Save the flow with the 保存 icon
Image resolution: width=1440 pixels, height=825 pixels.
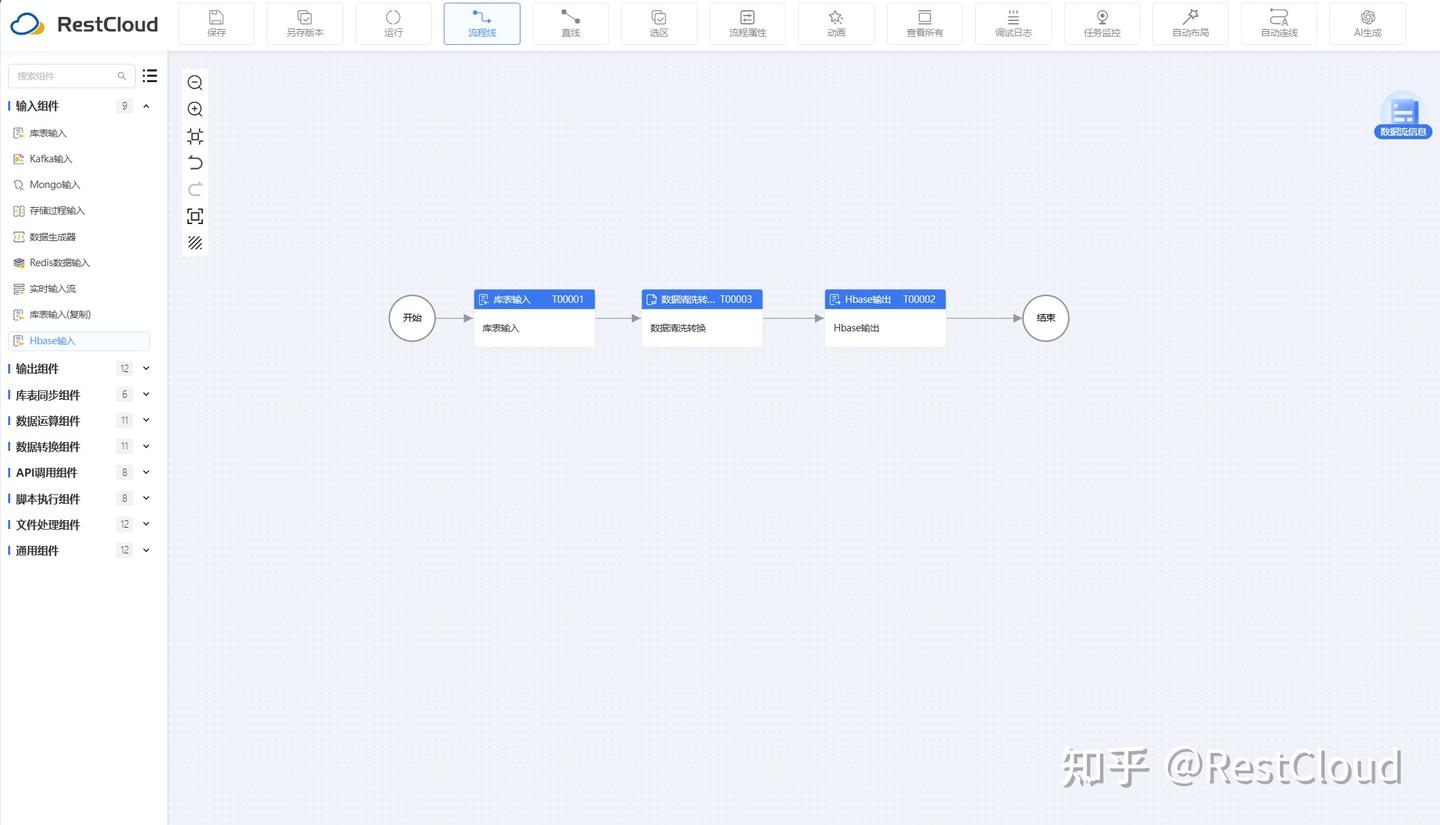[216, 23]
